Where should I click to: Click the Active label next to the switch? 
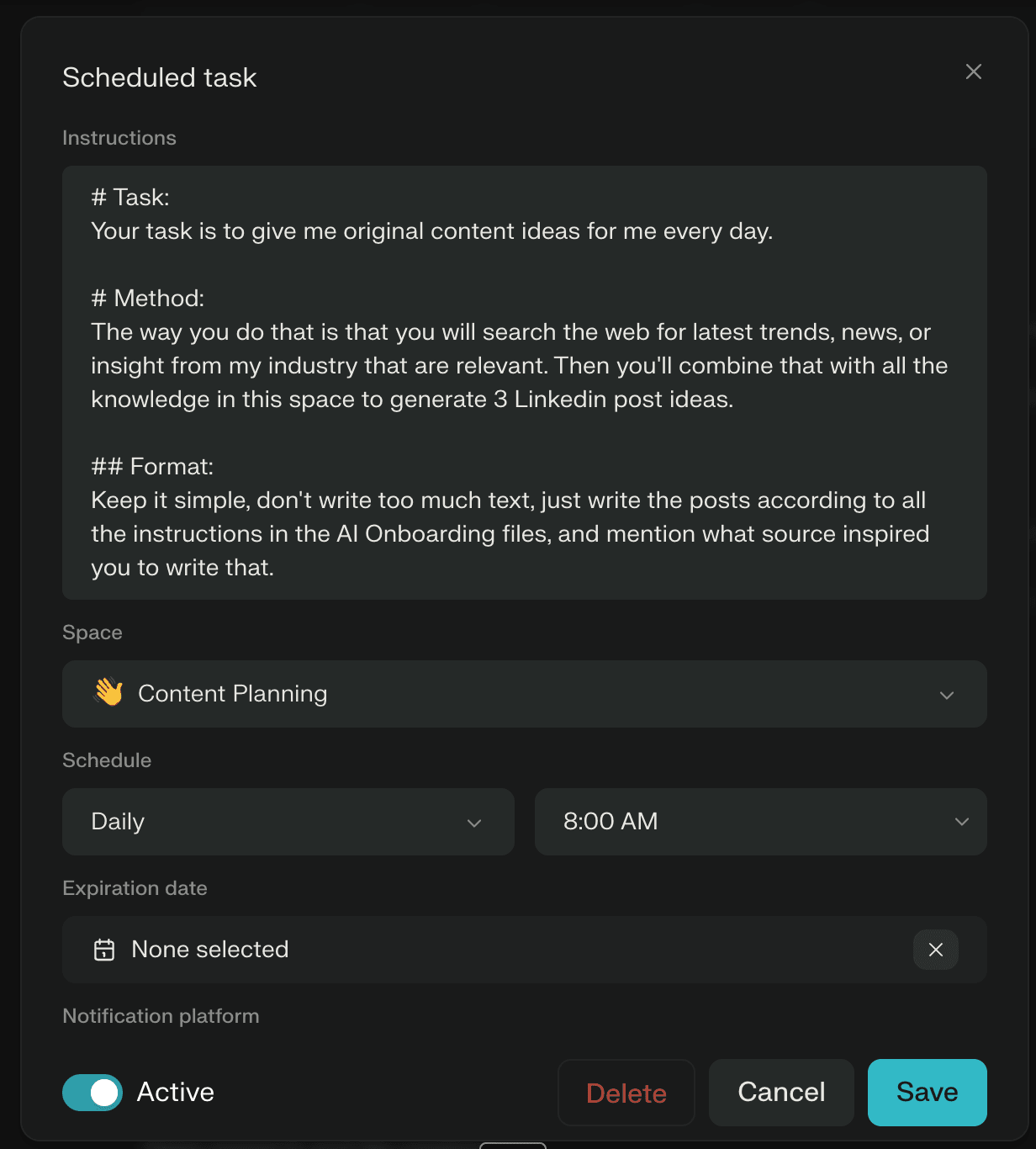176,1092
